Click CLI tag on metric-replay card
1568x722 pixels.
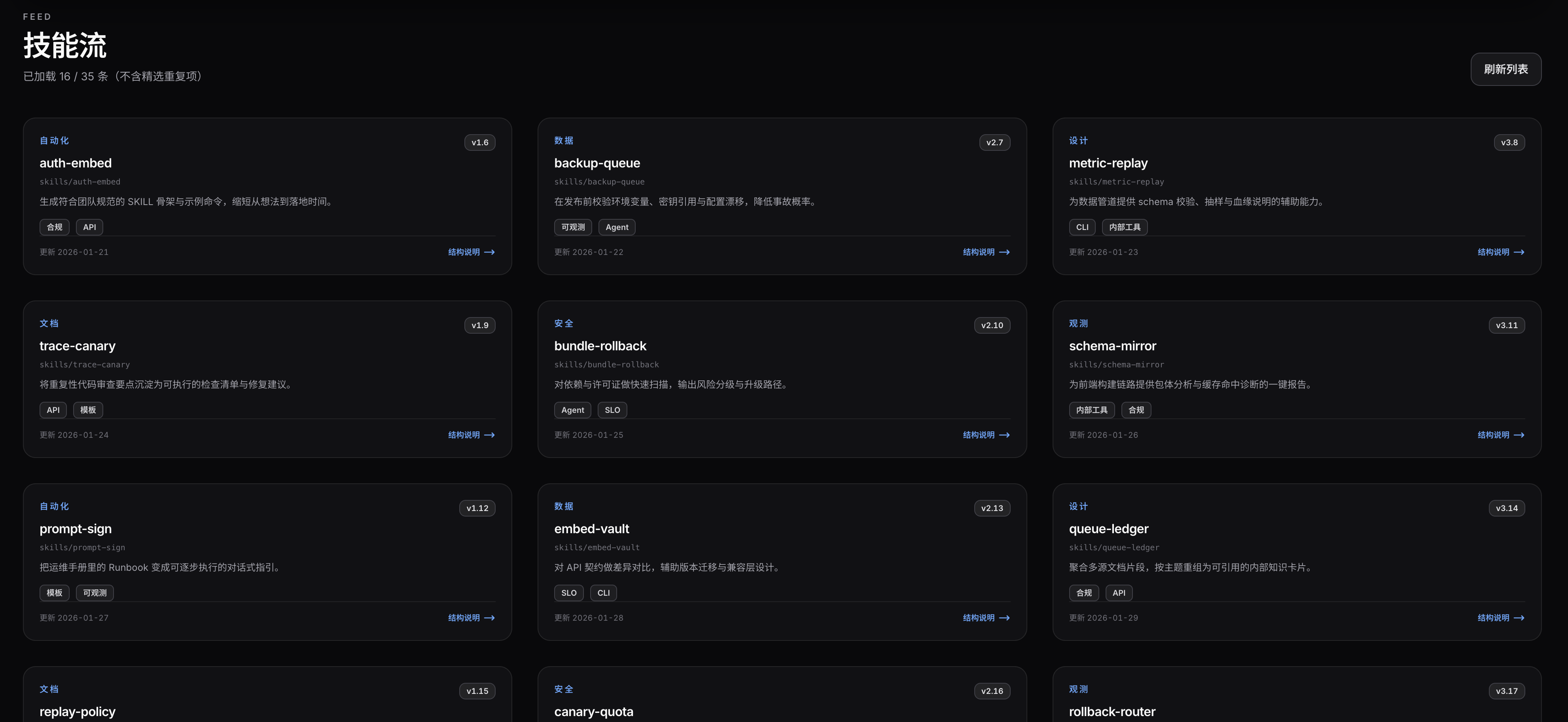tap(1082, 227)
